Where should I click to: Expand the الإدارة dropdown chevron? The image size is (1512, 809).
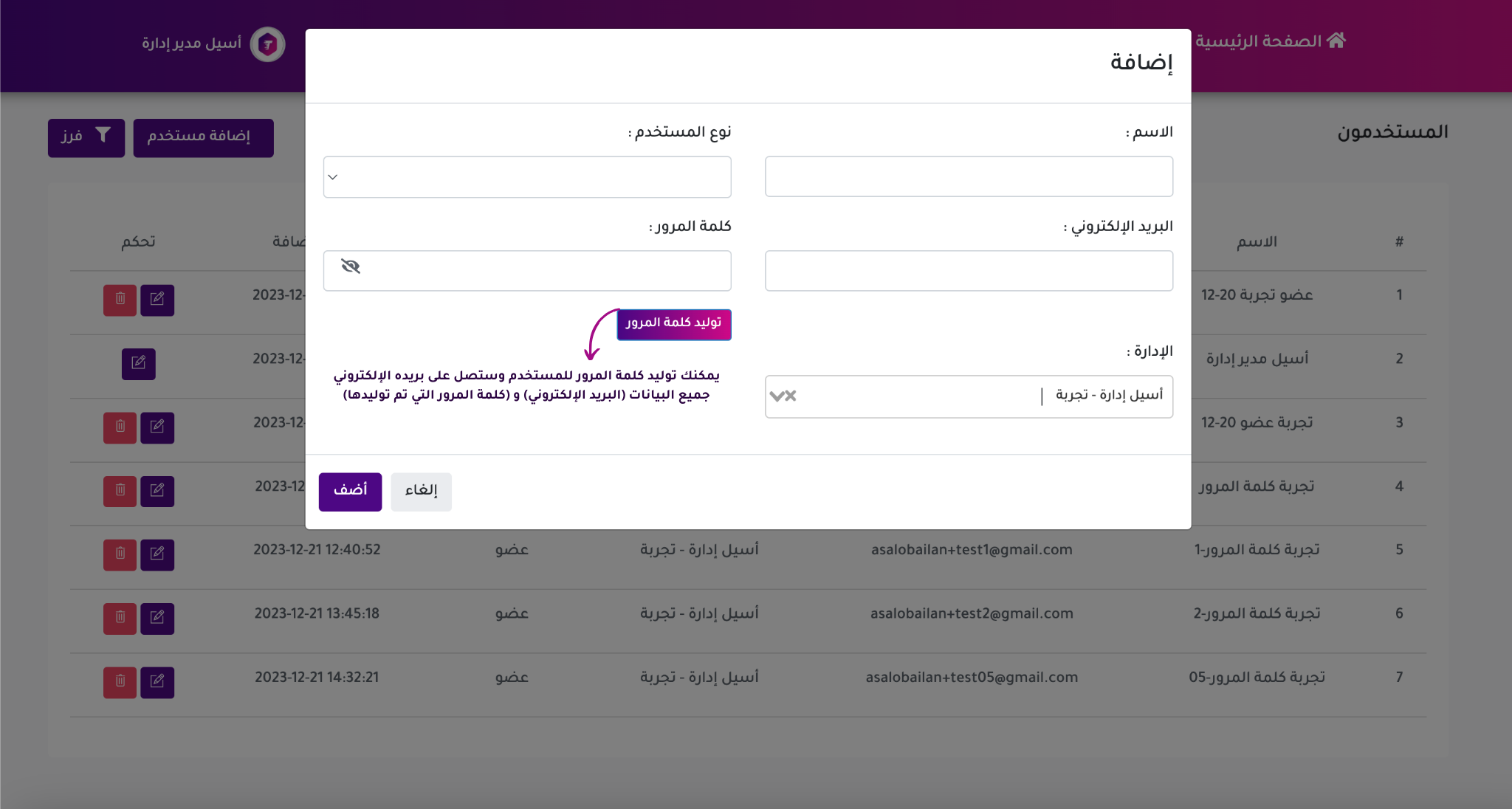click(776, 396)
